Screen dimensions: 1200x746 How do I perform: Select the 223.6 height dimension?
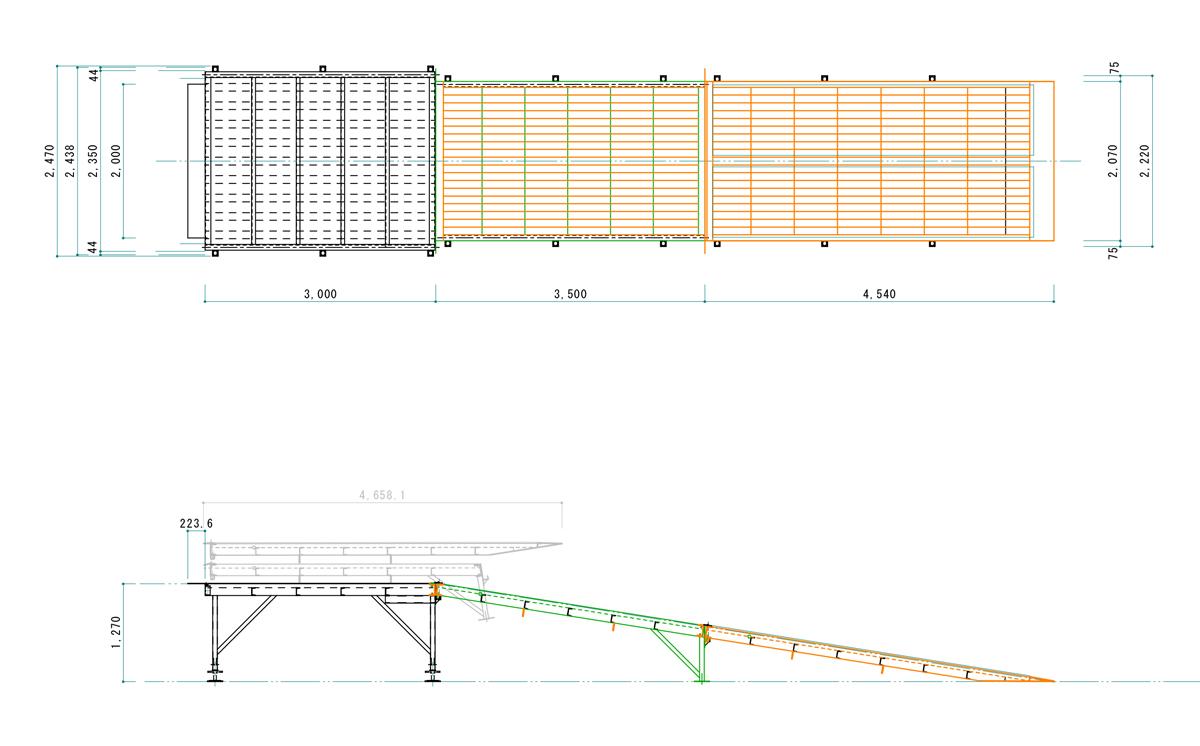pyautogui.click(x=195, y=523)
